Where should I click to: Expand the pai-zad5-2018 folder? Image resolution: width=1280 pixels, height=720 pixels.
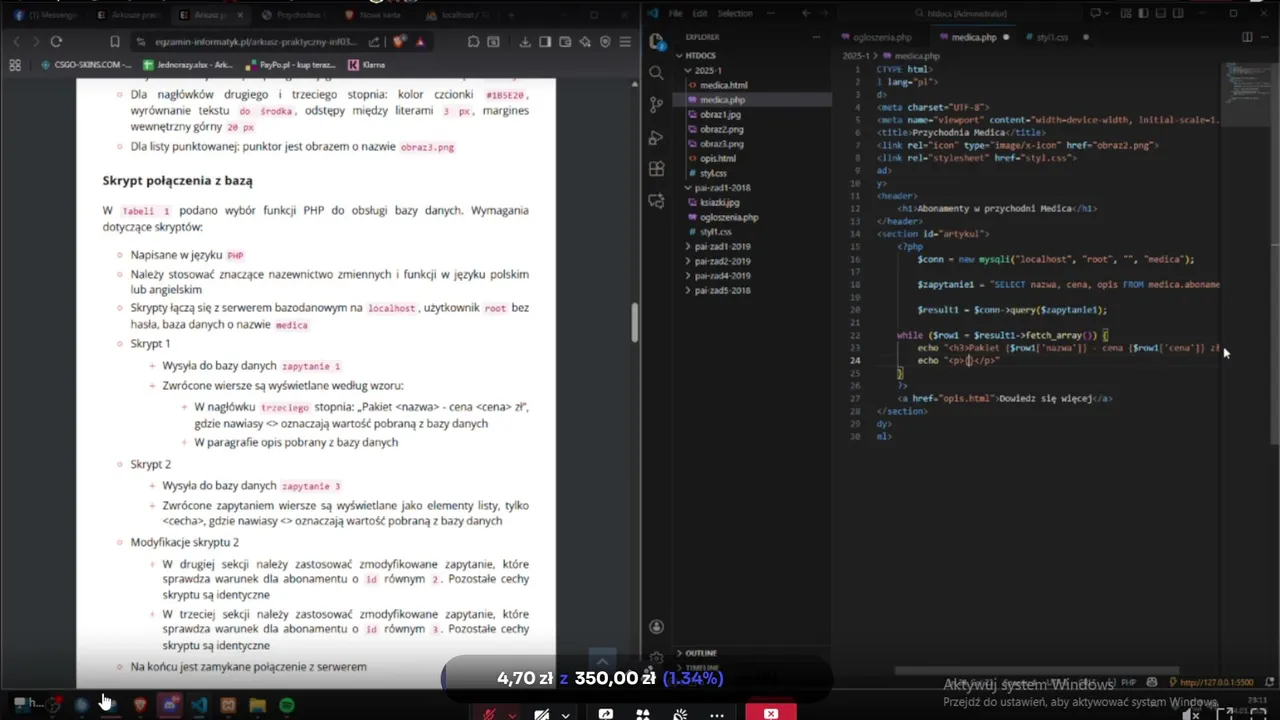(x=722, y=290)
